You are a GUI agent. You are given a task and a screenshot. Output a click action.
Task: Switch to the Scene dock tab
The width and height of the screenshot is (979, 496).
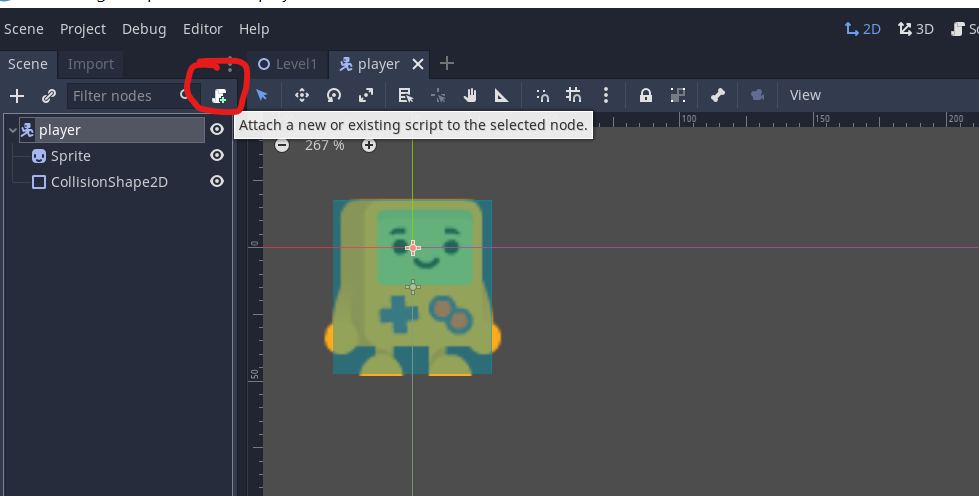(27, 64)
